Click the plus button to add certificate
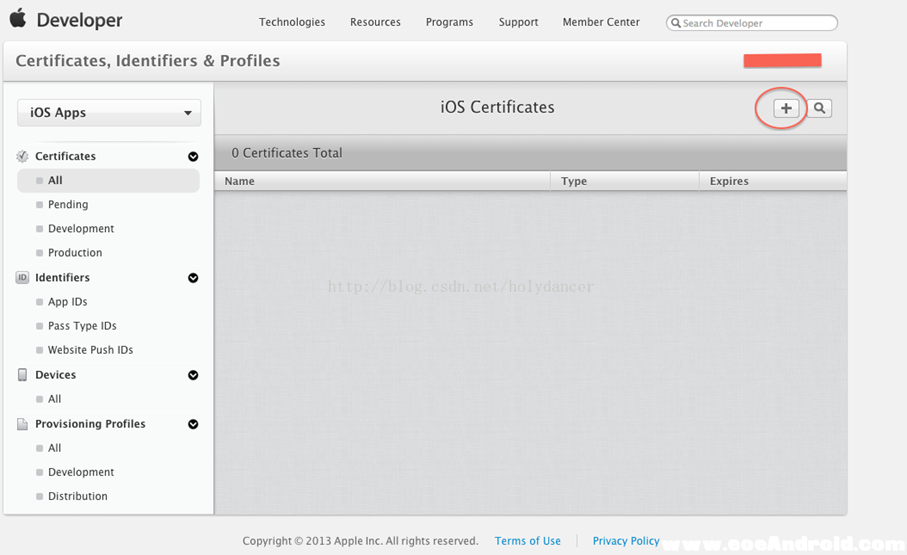Image resolution: width=907 pixels, height=555 pixels. (x=786, y=109)
